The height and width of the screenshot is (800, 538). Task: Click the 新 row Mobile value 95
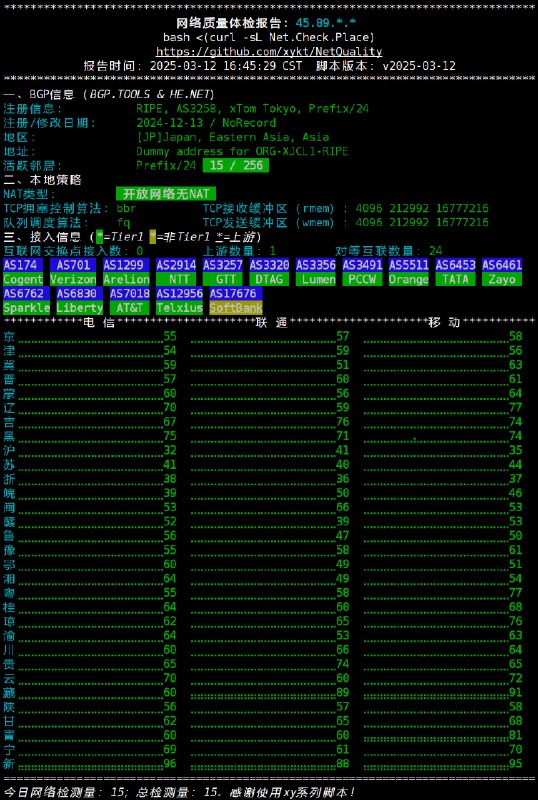click(516, 764)
